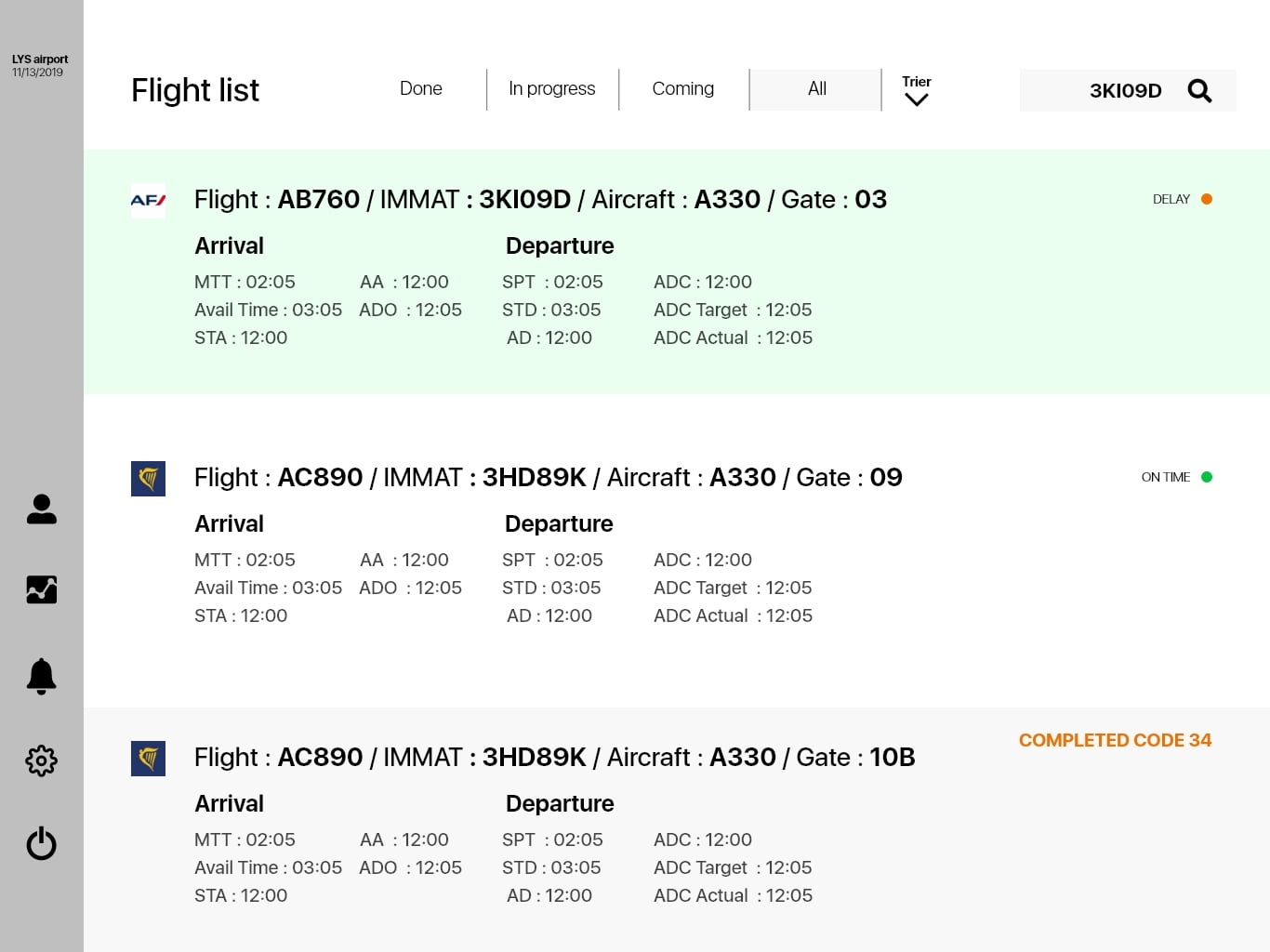This screenshot has width=1270, height=952.
Task: Select the All filter tab
Action: click(816, 89)
